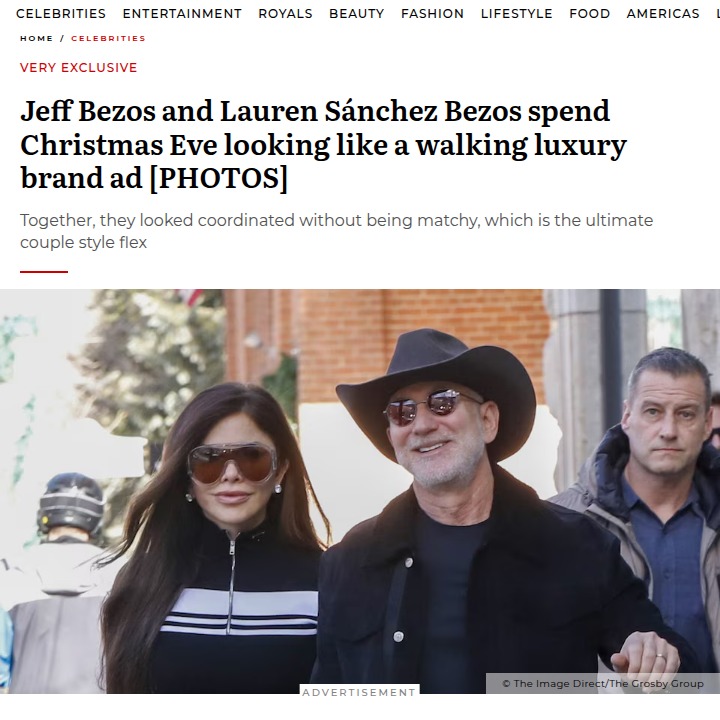Click the Image Direct photo credit
Viewport: 720px width, 720px height.
tap(602, 683)
